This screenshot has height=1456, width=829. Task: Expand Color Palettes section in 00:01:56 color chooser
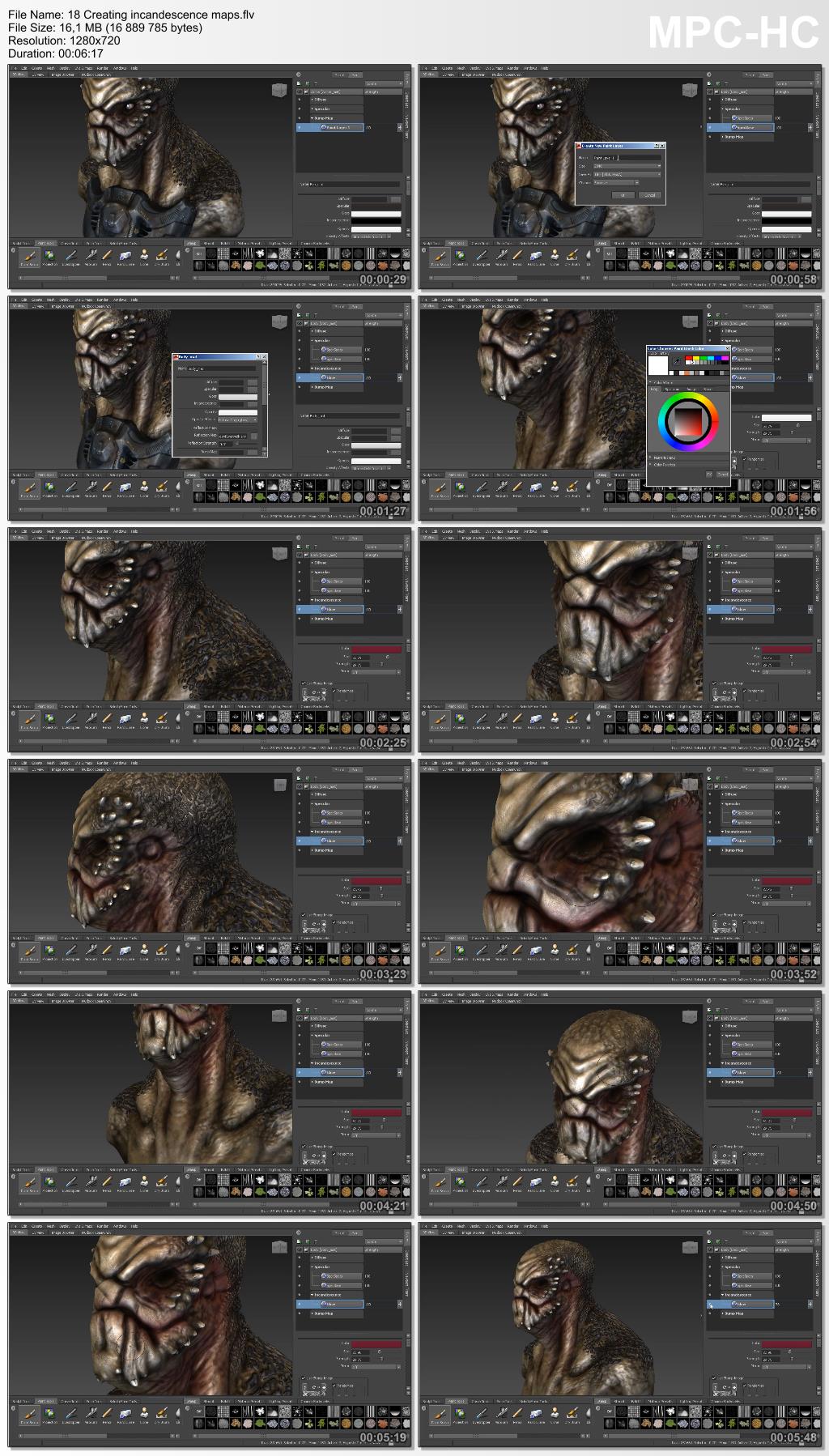[650, 465]
